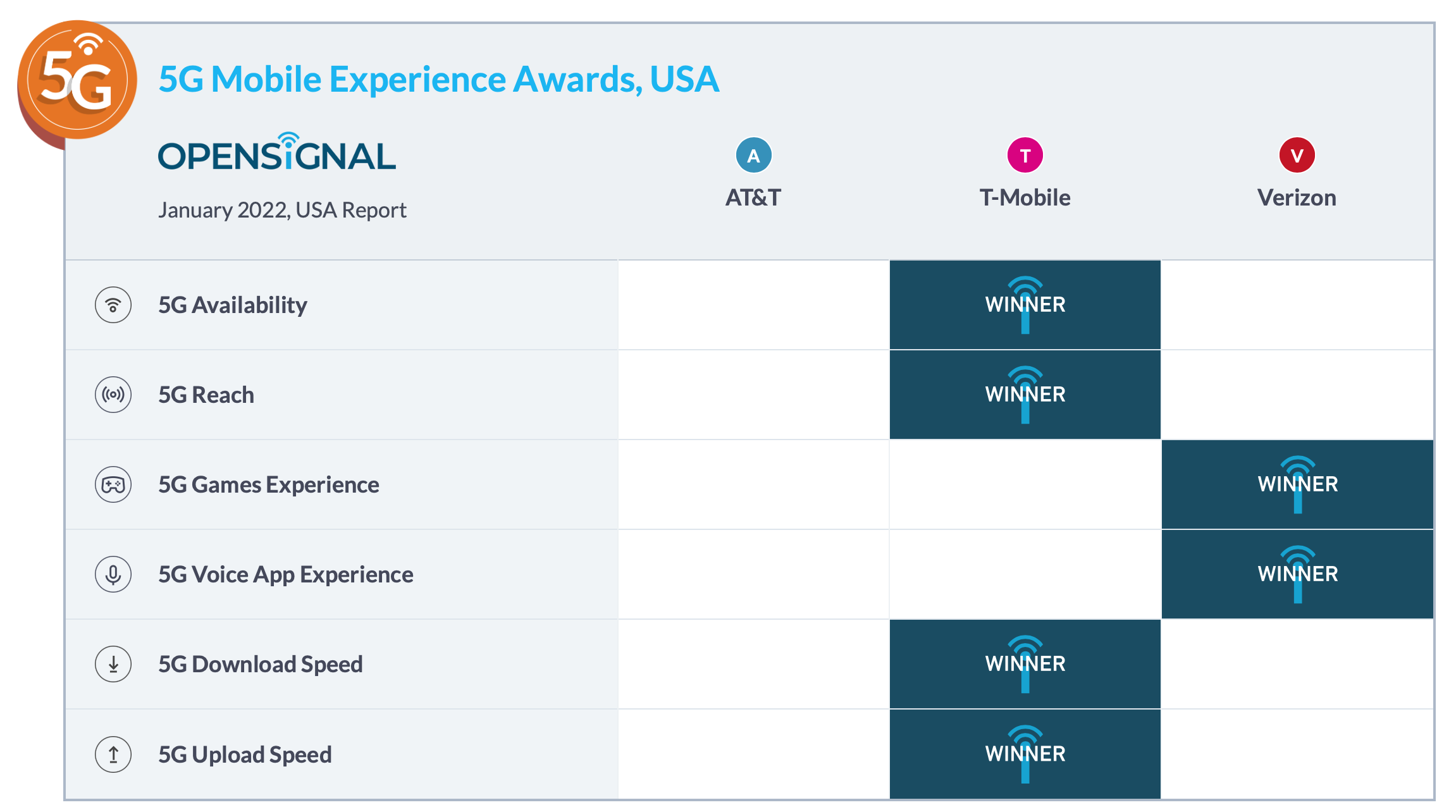The width and height of the screenshot is (1456, 812).
Task: Select the Verizon column header label
Action: pos(1297,198)
